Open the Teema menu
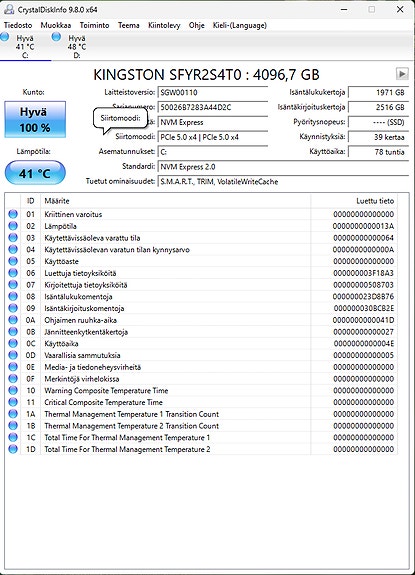Screen dimensions: 415x575 point(129,25)
